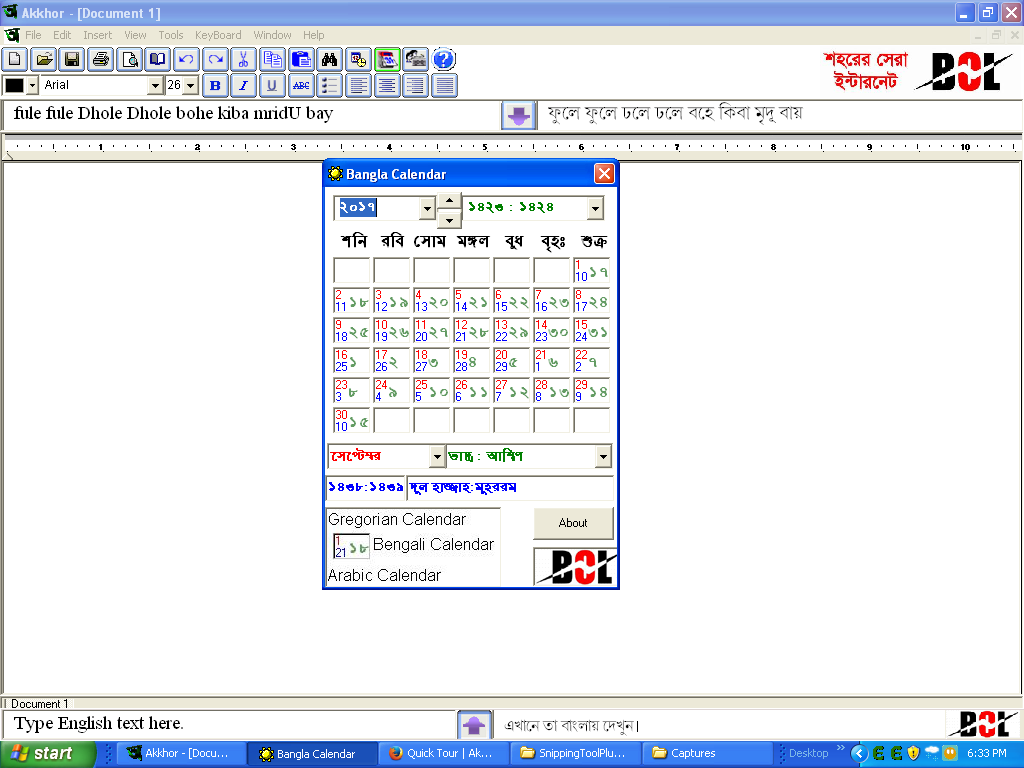Toggle Underline formatting
The image size is (1024, 768).
[272, 86]
